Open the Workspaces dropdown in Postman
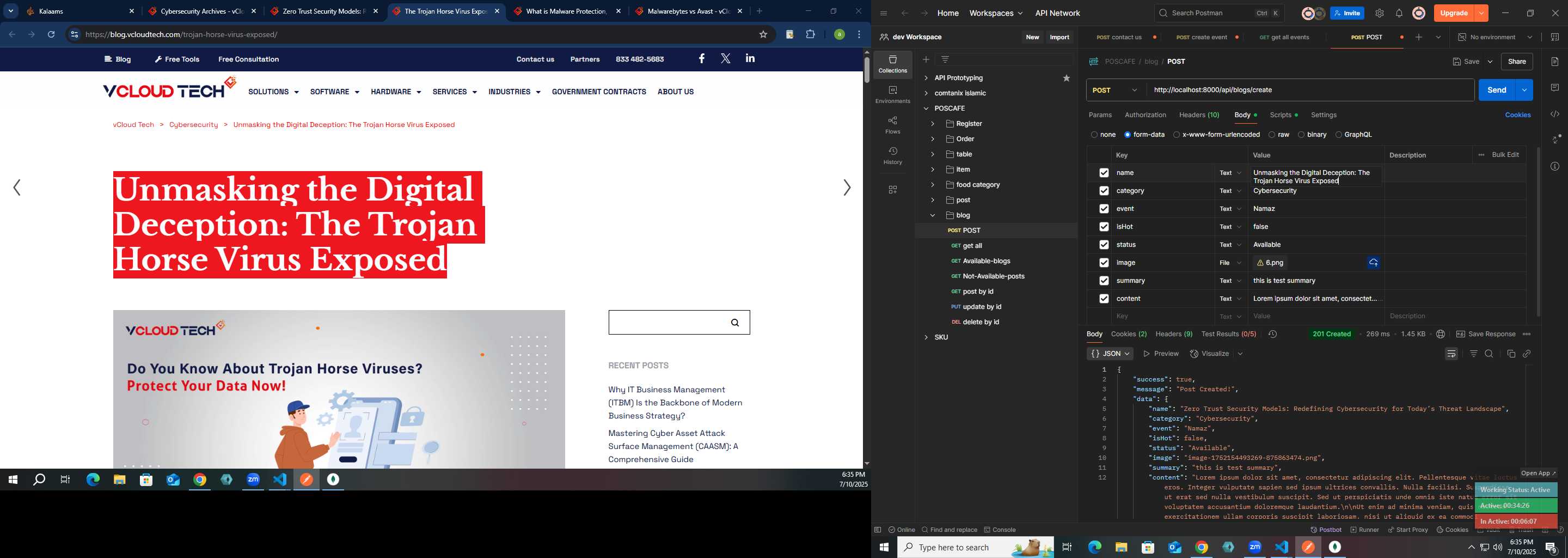The width and height of the screenshot is (1568, 558). (996, 14)
